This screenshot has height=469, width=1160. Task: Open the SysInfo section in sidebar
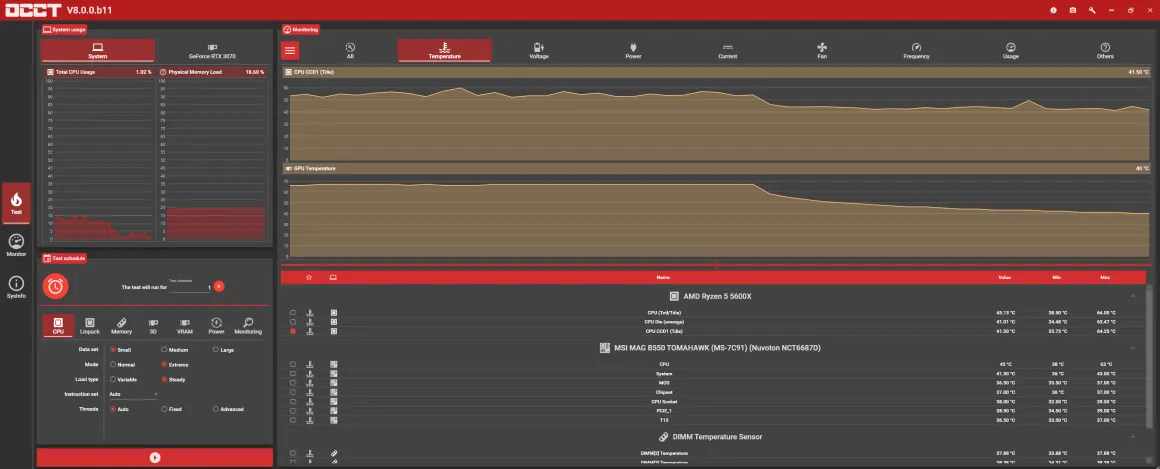[16, 287]
